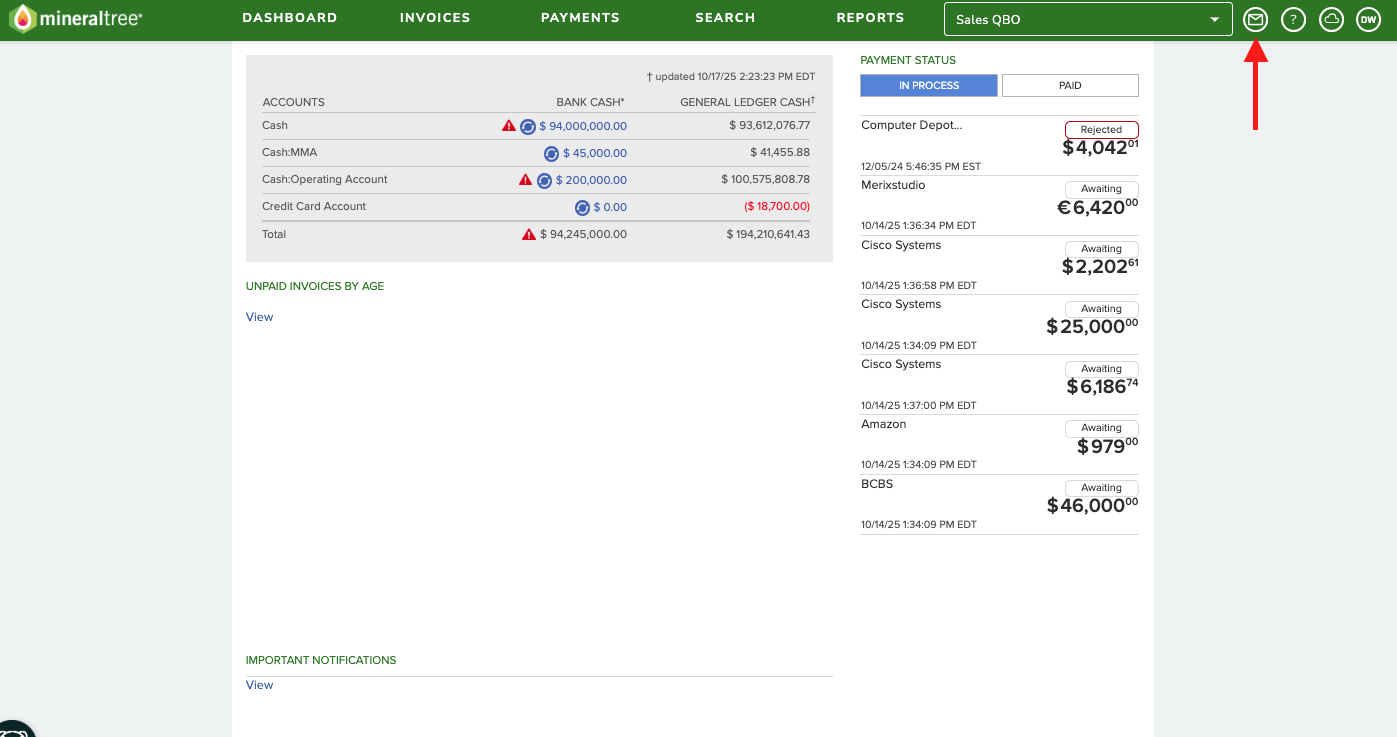This screenshot has width=1397, height=737.
Task: Click the $ 93,612,076.77 ledger value
Action: click(770, 125)
